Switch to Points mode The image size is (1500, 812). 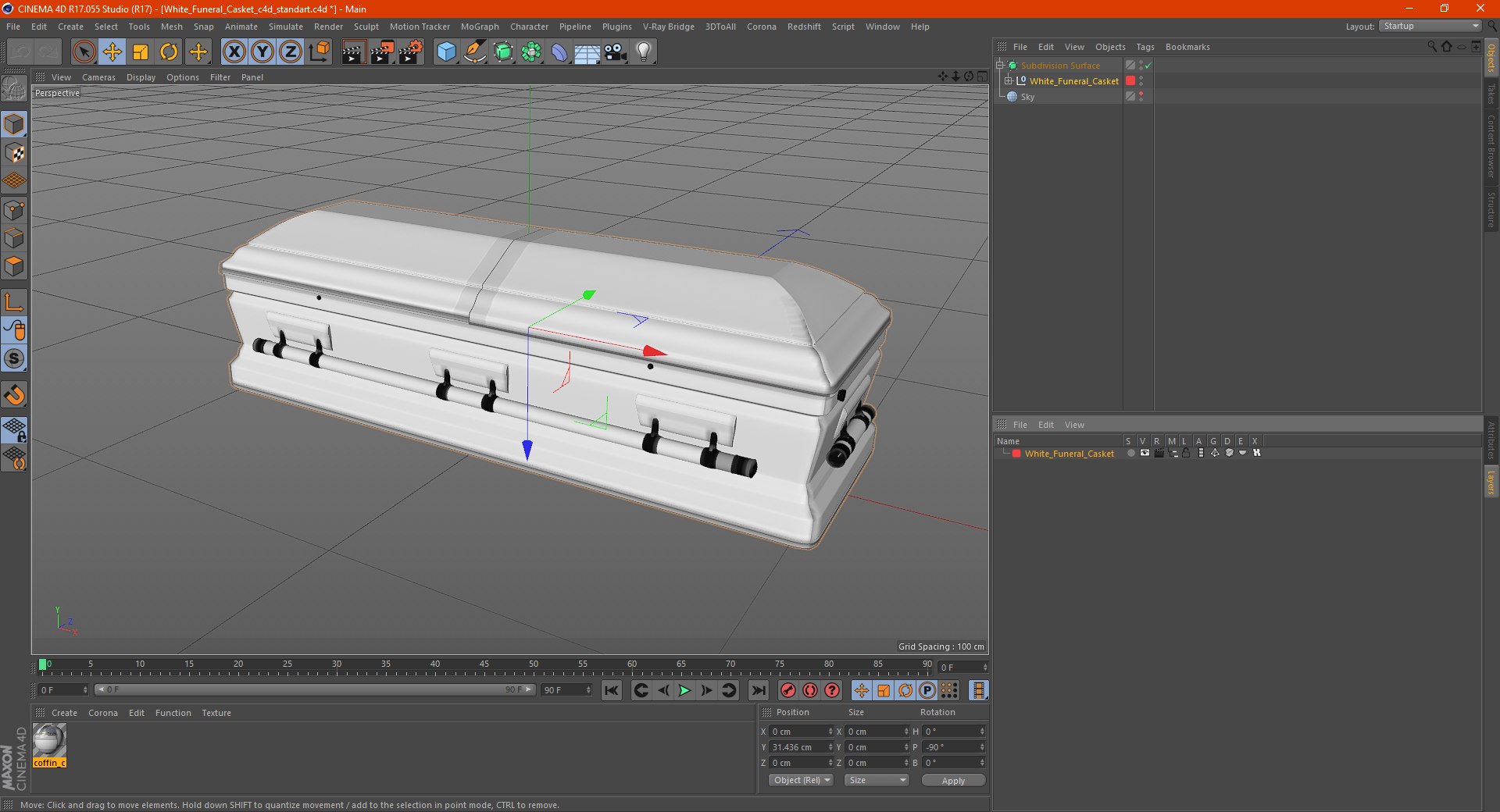(14, 210)
